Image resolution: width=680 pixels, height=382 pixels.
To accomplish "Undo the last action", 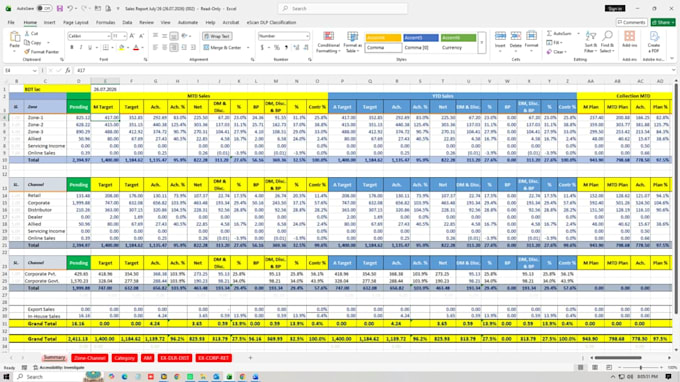I will [70, 9].
